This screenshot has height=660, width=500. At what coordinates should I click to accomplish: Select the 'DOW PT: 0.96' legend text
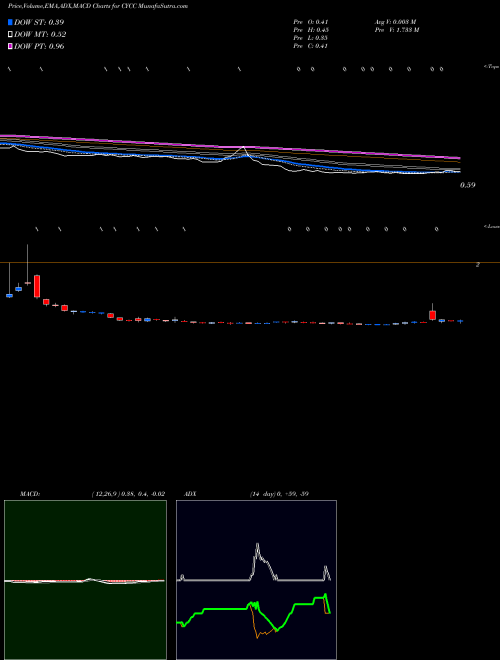(x=39, y=46)
